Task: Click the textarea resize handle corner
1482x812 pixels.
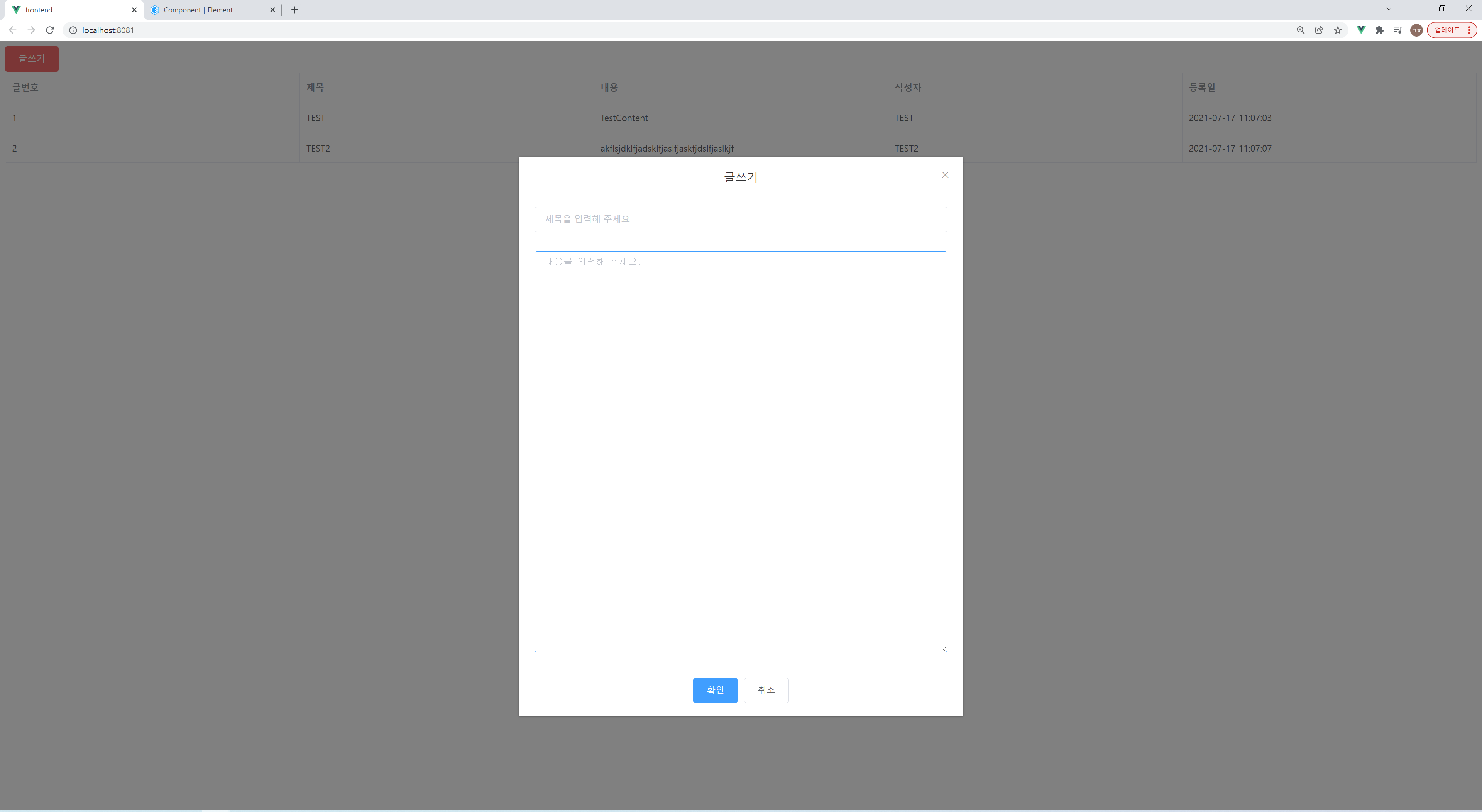Action: tap(944, 648)
